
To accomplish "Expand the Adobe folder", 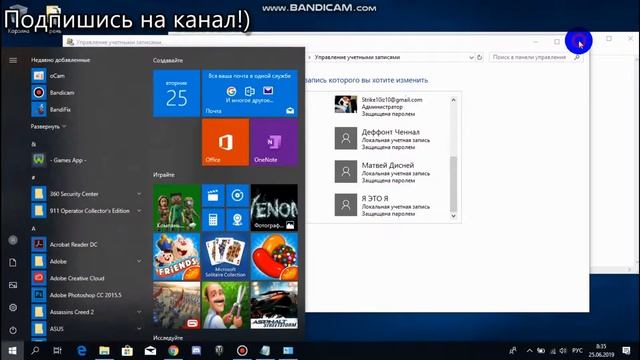I will pyautogui.click(x=86, y=261).
